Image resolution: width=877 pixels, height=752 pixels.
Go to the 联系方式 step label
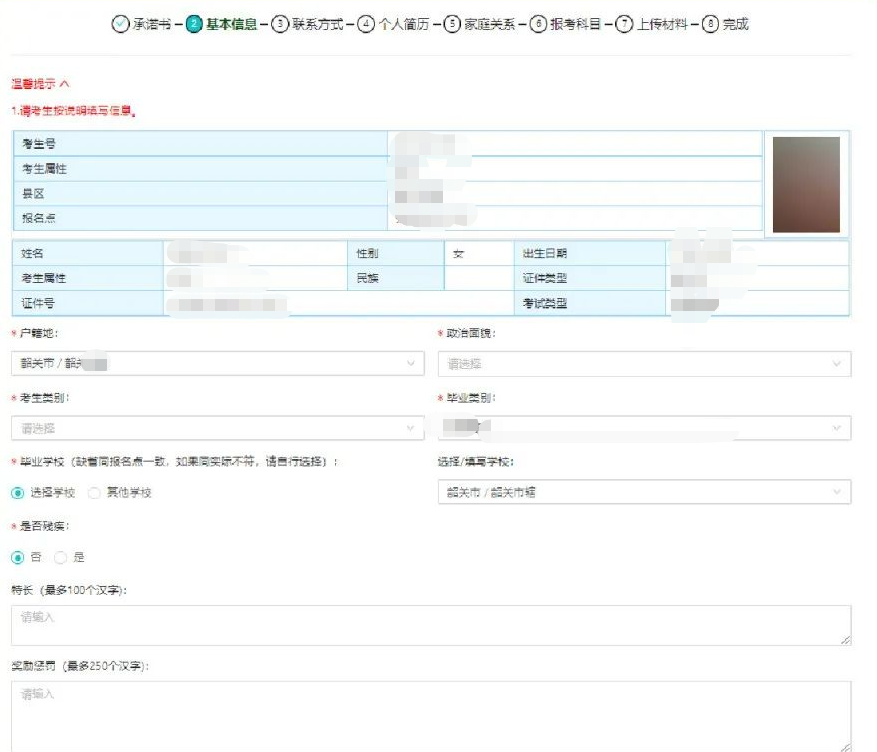point(317,24)
